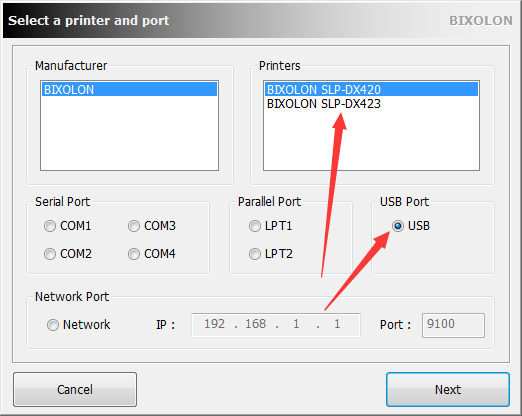This screenshot has width=522, height=416.
Task: Click the last IP octet field
Action: click(337, 324)
